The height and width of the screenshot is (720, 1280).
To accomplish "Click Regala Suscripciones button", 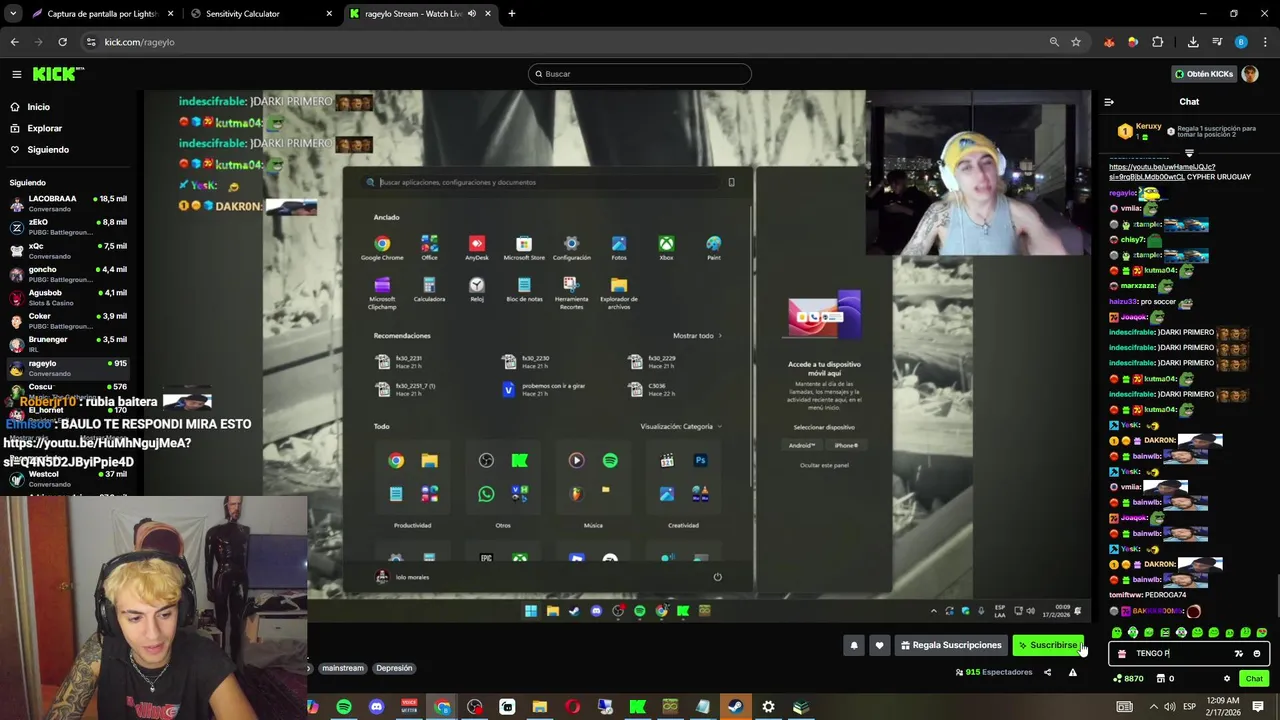I will pyautogui.click(x=951, y=646).
